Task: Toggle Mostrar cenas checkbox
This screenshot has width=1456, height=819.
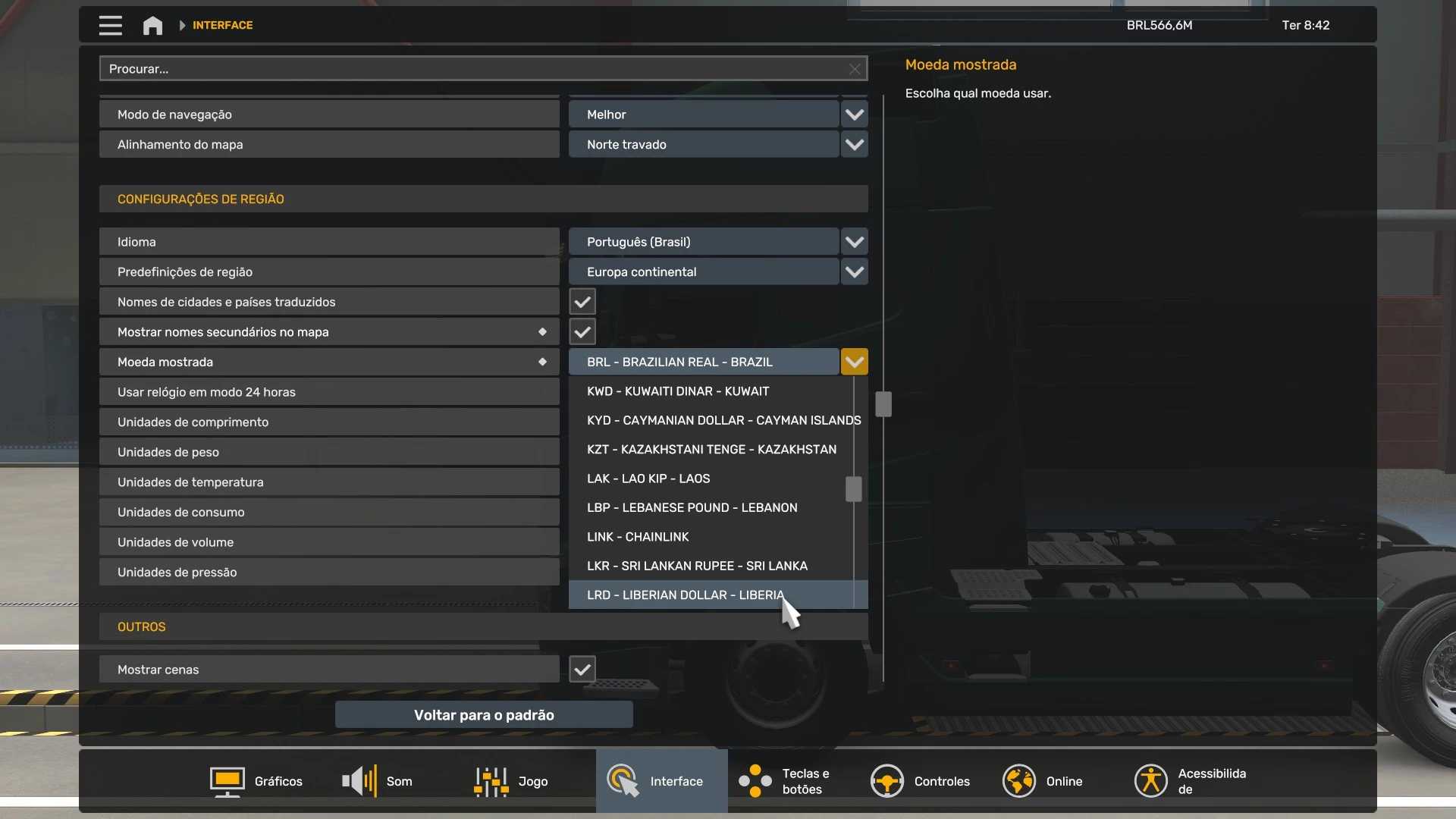Action: tap(582, 670)
